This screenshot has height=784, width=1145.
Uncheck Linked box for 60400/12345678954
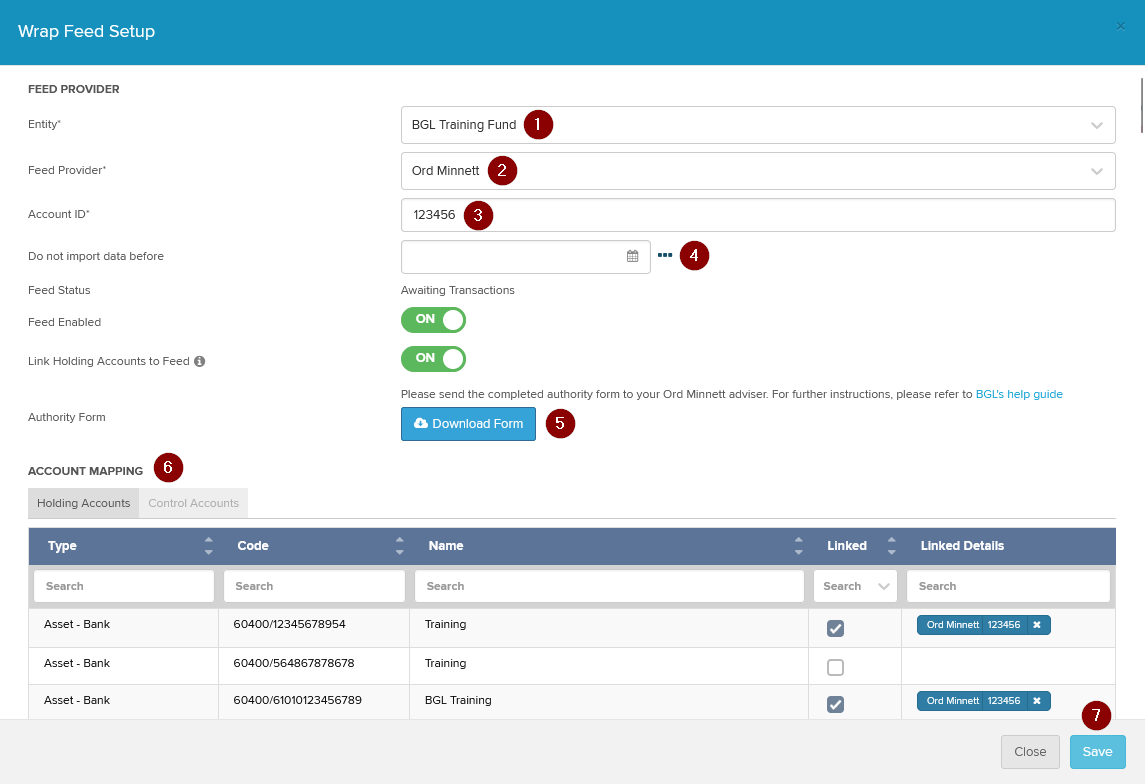click(835, 629)
